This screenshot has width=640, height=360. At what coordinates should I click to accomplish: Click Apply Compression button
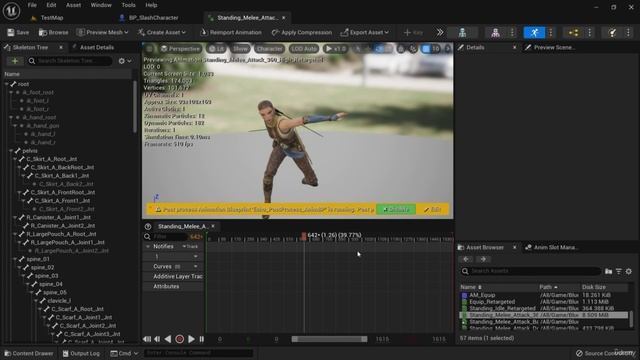(x=302, y=32)
